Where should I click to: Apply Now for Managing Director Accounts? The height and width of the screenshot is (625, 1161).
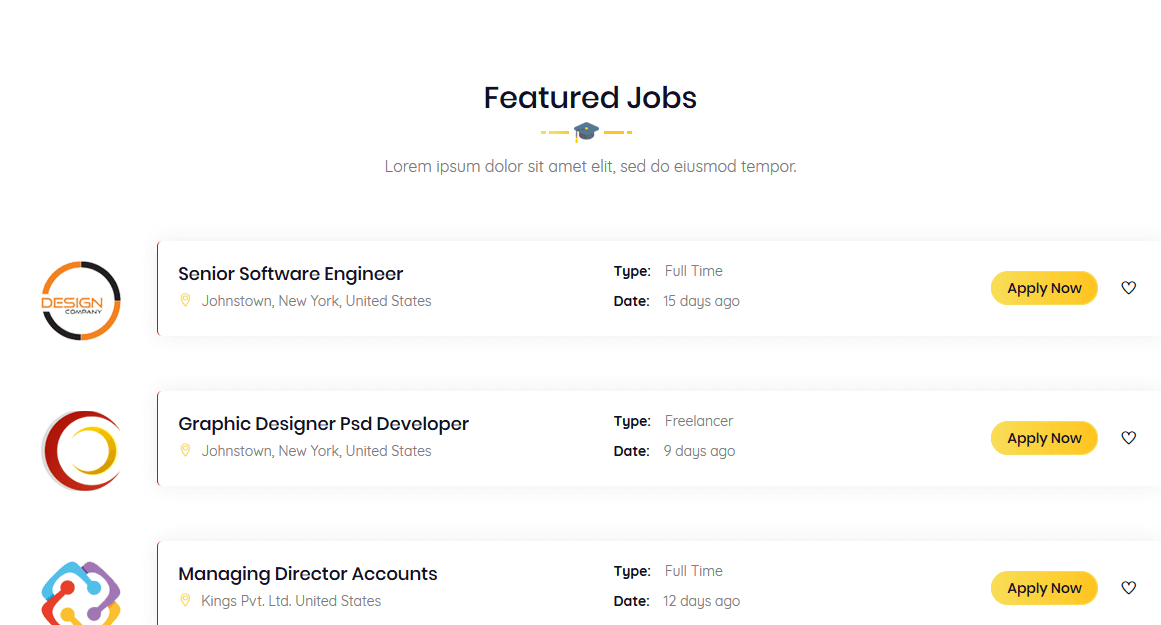click(1044, 588)
